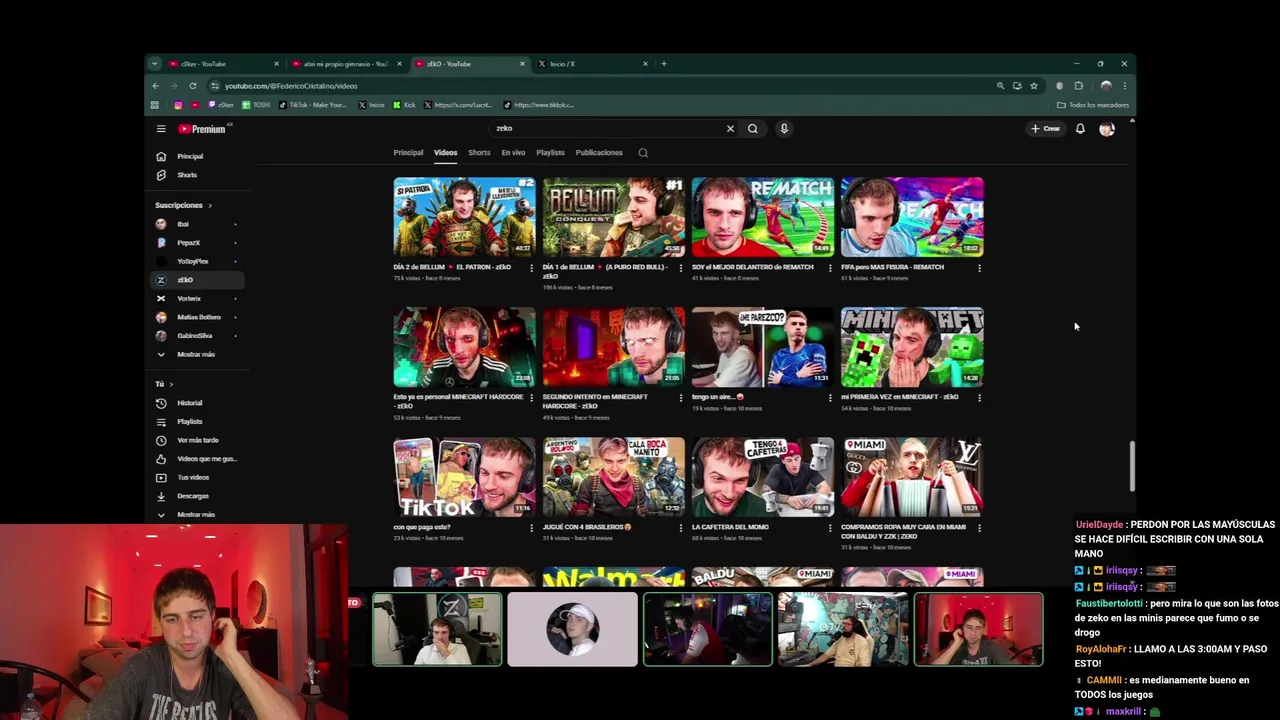
Task: Open a new browser tab with plus button
Action: 664,64
